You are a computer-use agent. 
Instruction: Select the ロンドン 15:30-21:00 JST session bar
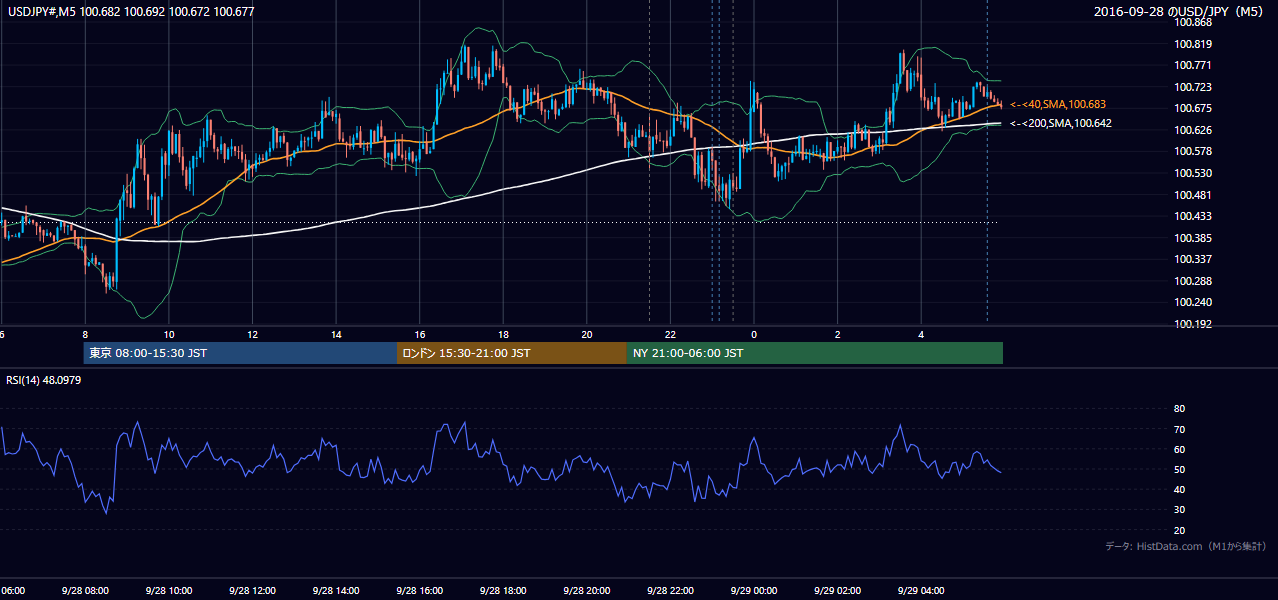click(512, 353)
